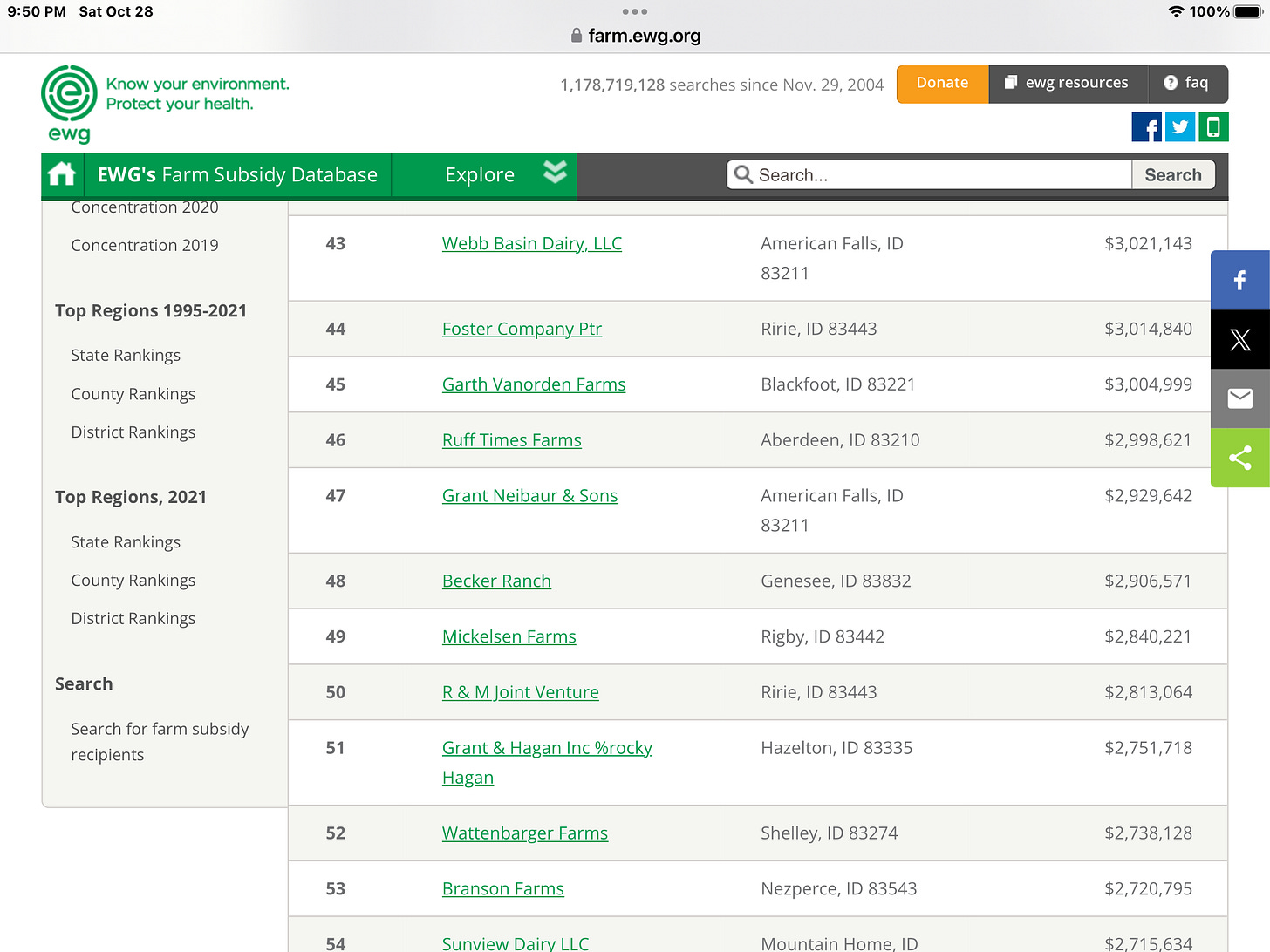Open County Rankings under Top Regions, 2021
Viewport: 1270px width, 952px height.
[133, 581]
